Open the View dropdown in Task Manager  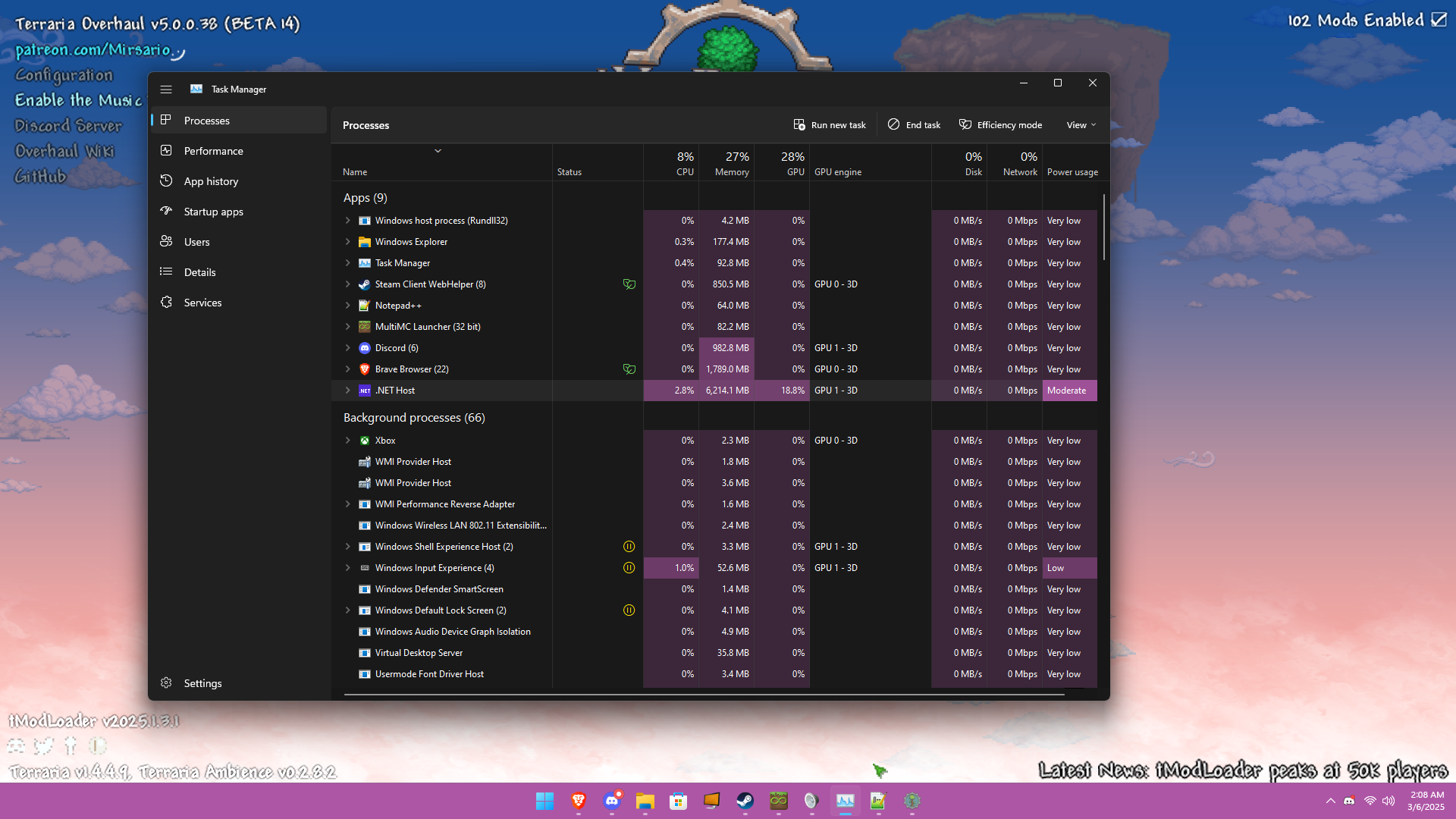click(1081, 125)
